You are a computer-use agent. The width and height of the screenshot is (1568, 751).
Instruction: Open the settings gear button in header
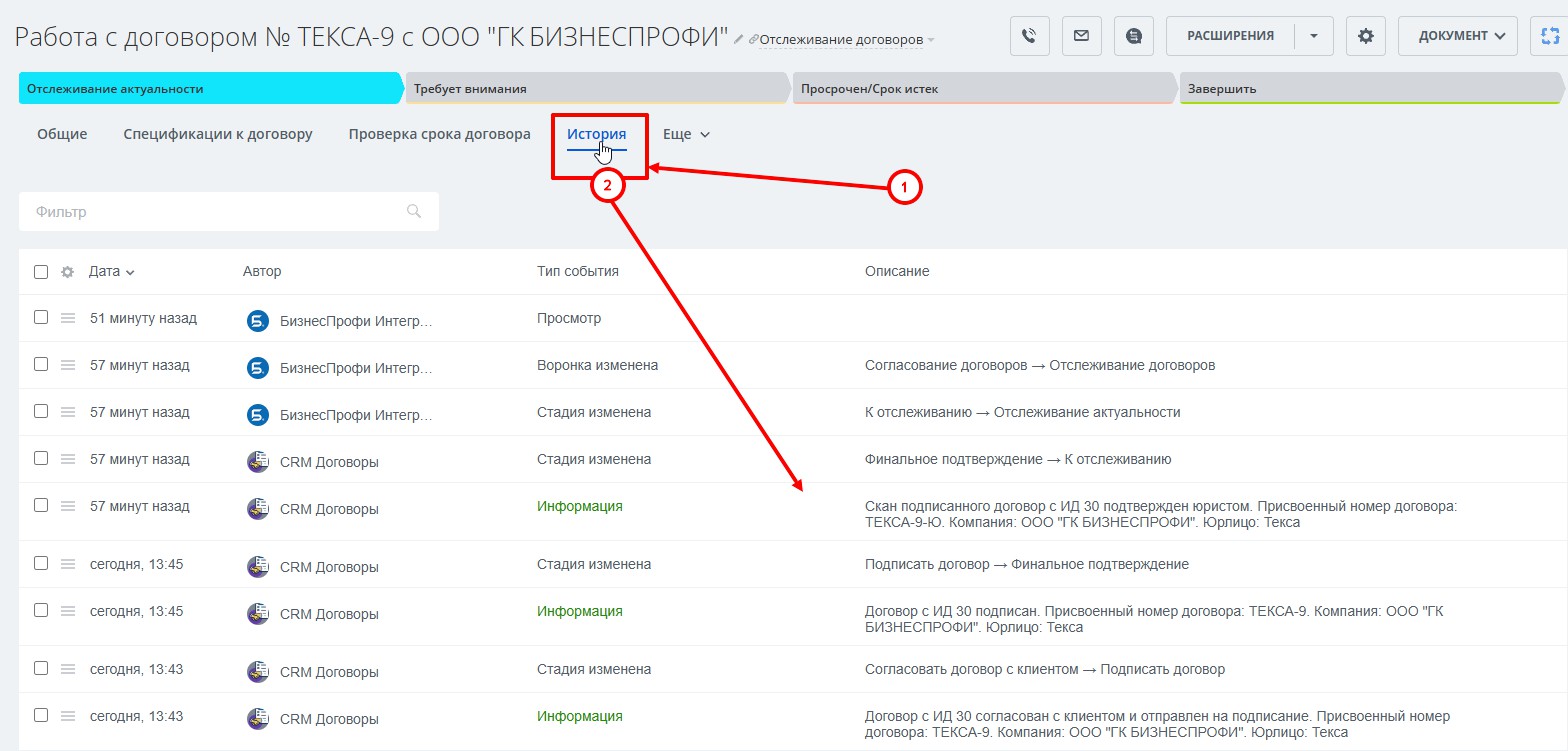click(x=1365, y=36)
